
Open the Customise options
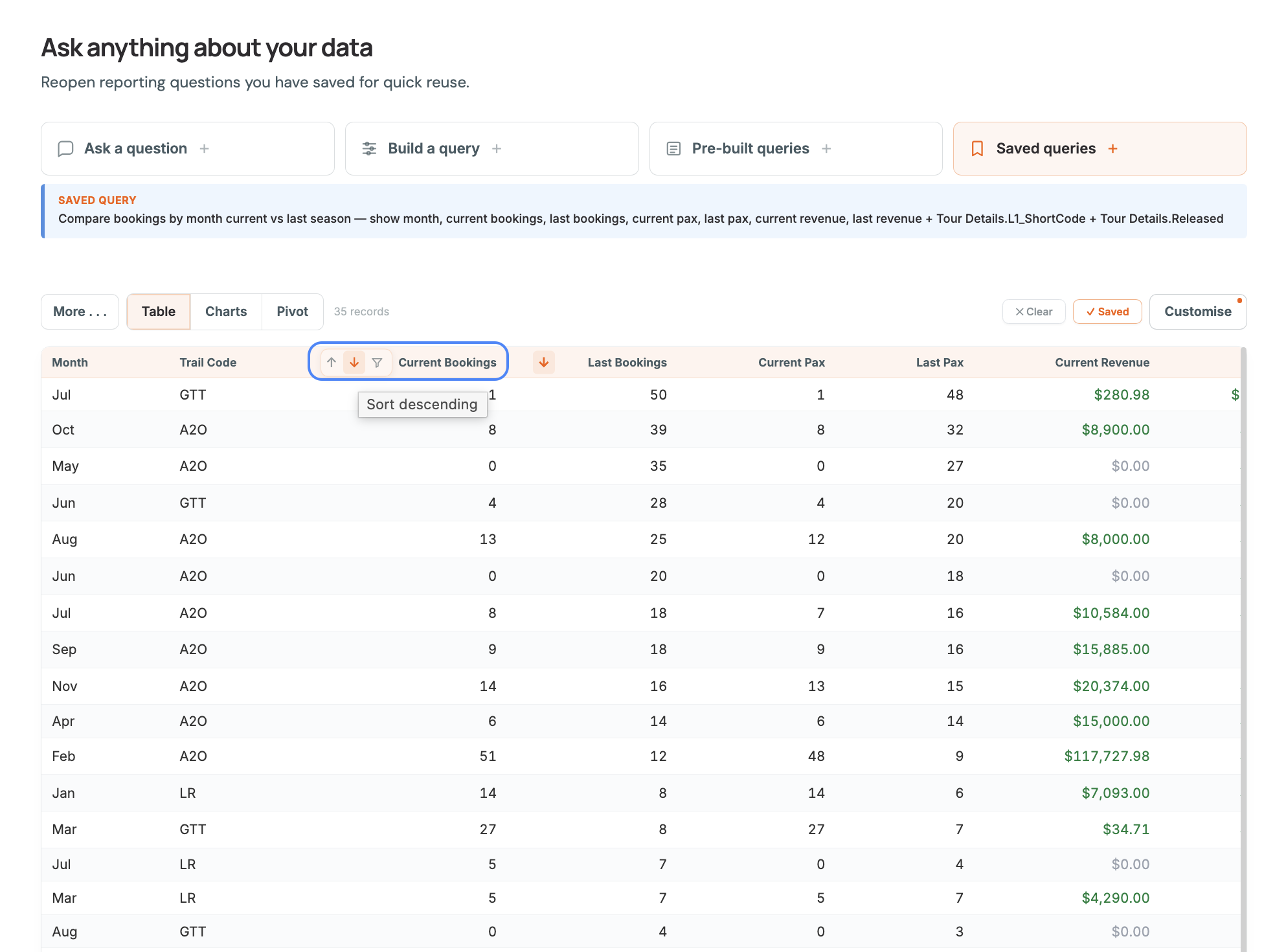tap(1198, 312)
